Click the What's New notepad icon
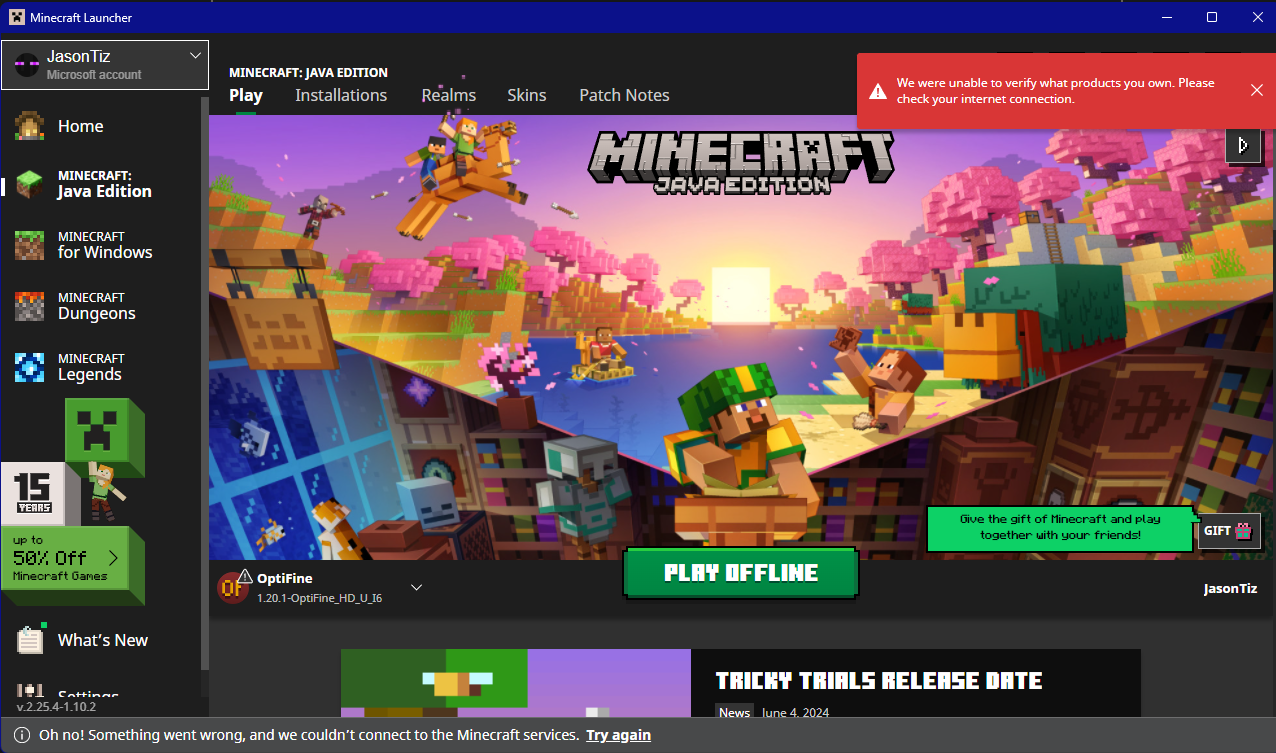Image resolution: width=1276 pixels, height=753 pixels. pyautogui.click(x=30, y=639)
